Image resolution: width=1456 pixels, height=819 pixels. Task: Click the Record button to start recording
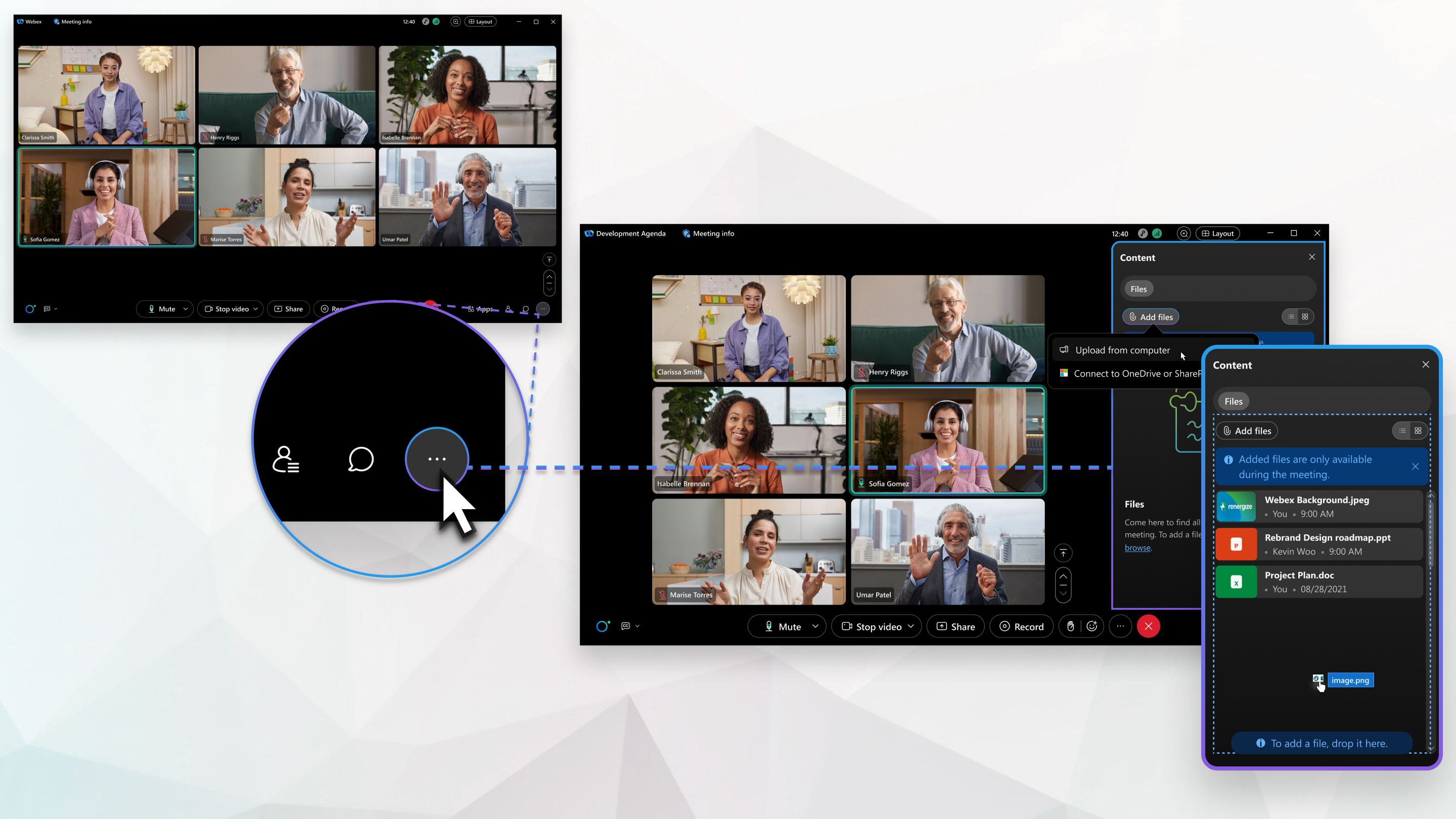pyautogui.click(x=1021, y=625)
